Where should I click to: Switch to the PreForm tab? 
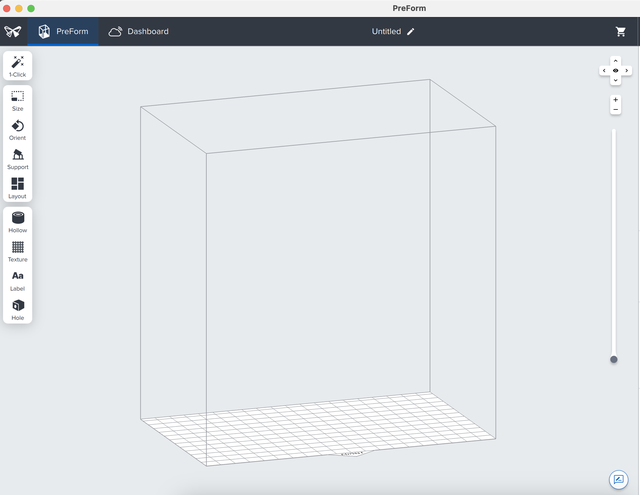point(63,31)
